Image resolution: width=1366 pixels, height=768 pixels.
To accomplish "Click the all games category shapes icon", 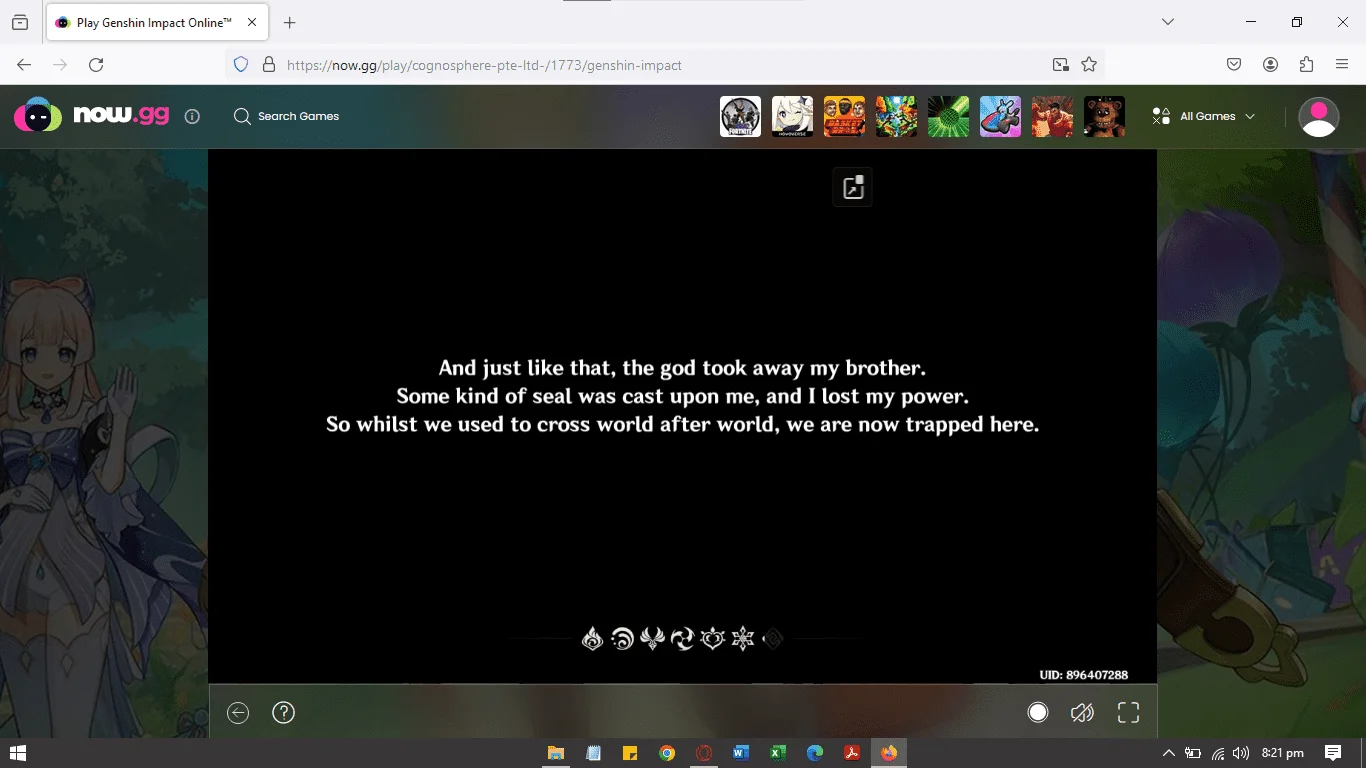I will coord(1161,116).
